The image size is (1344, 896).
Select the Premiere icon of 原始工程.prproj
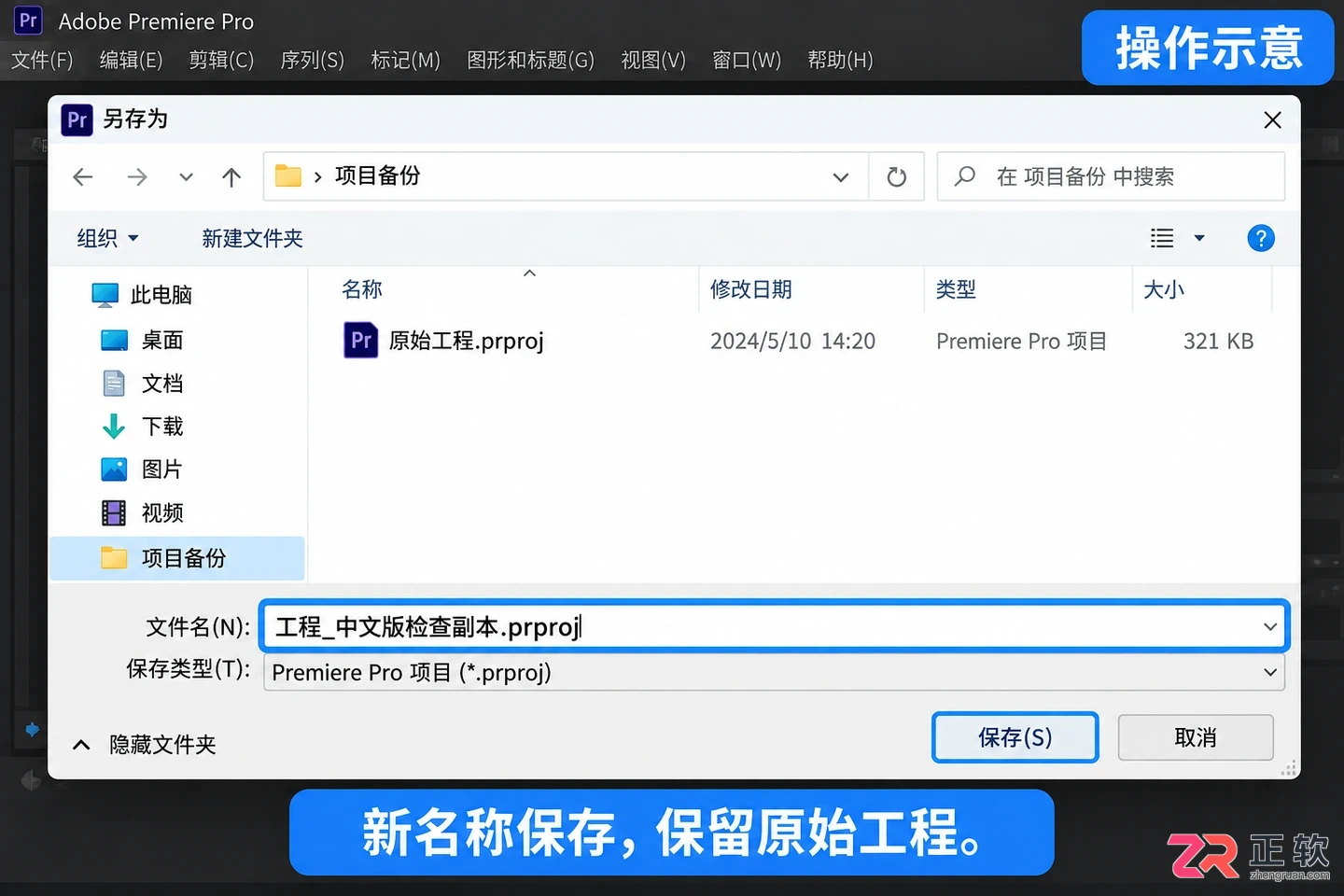(x=361, y=340)
